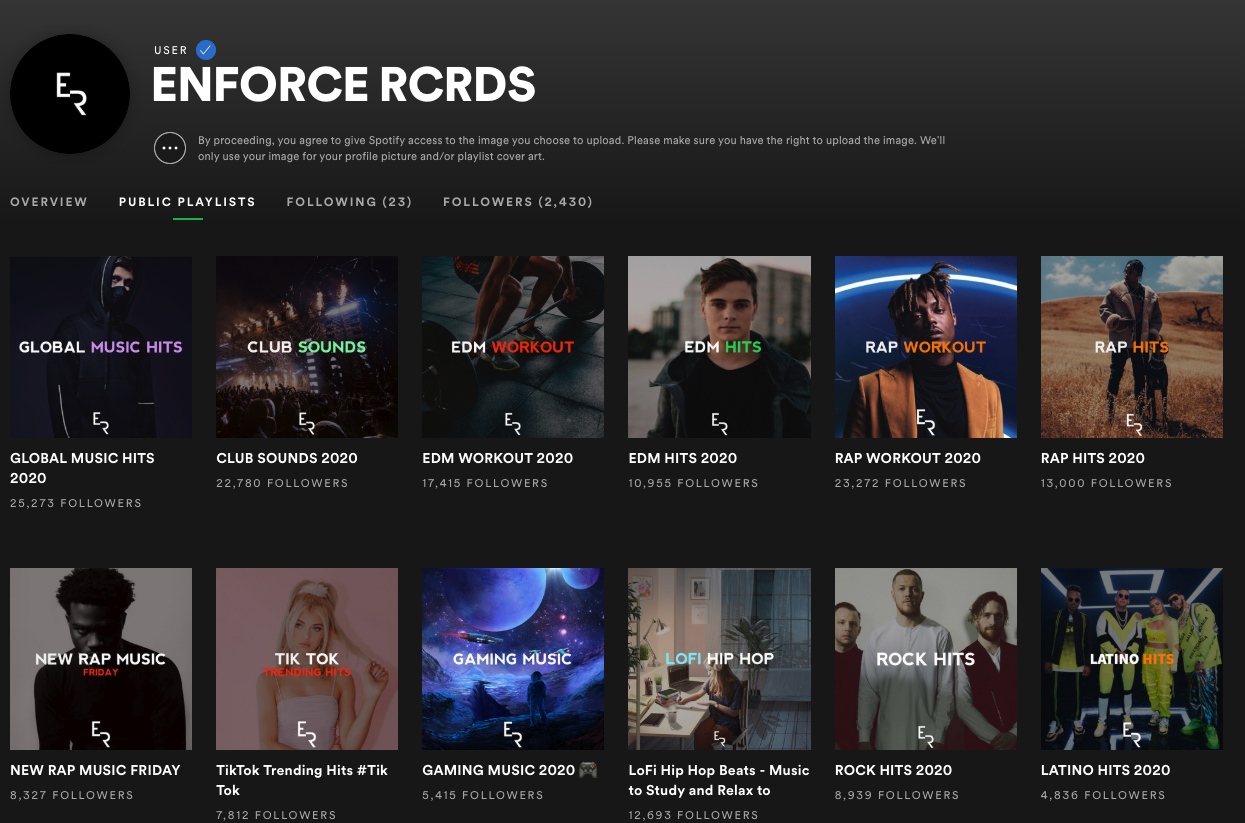Open NEW RAP MUSIC FRIDAY title link
The image size is (1245, 823).
pos(95,770)
